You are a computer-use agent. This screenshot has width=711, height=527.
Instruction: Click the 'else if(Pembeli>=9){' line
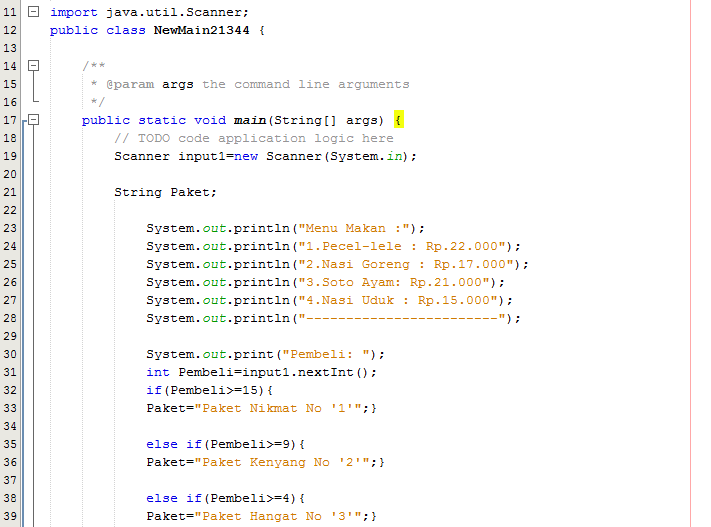tap(225, 444)
